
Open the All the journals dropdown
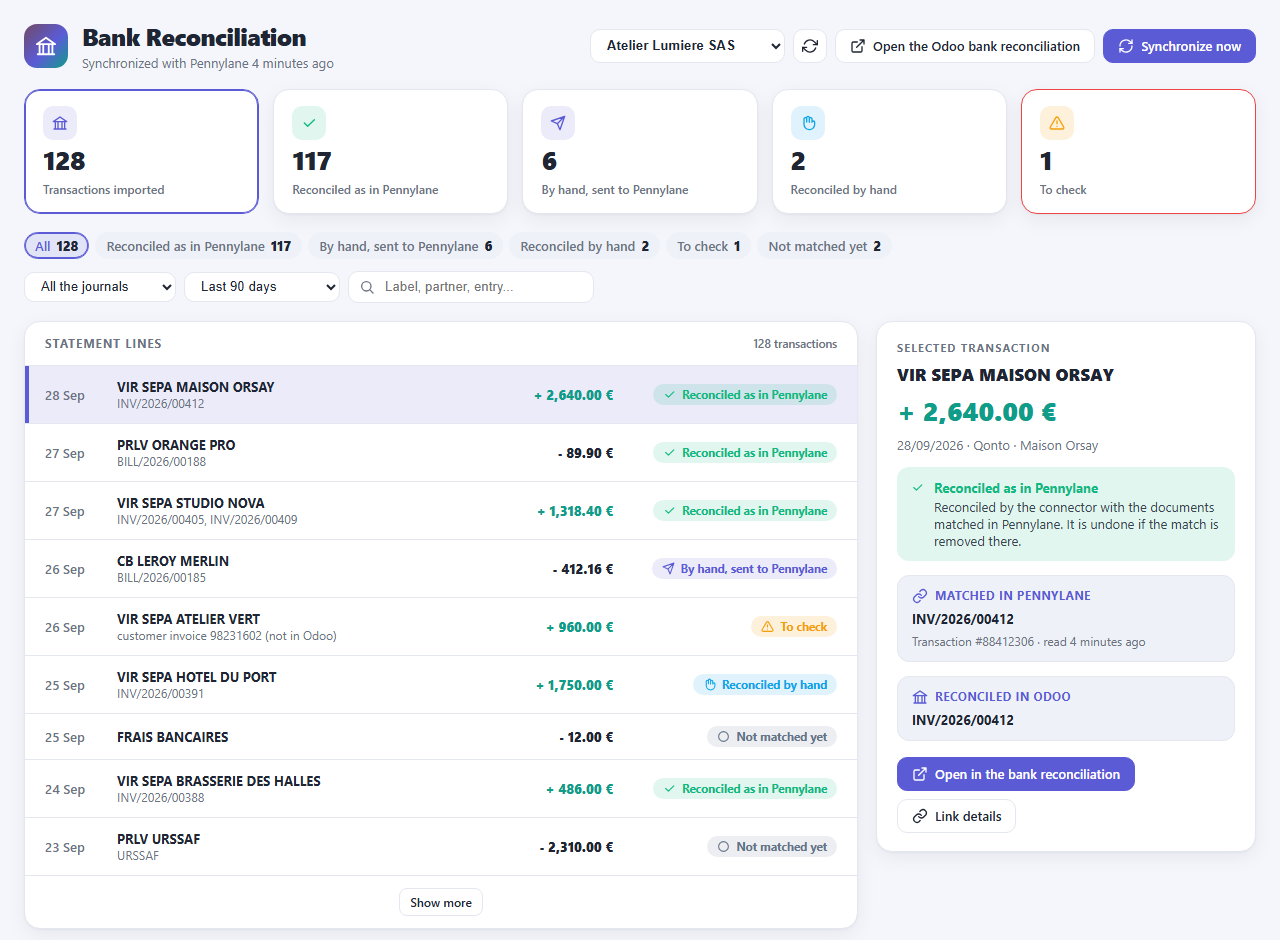(x=100, y=287)
